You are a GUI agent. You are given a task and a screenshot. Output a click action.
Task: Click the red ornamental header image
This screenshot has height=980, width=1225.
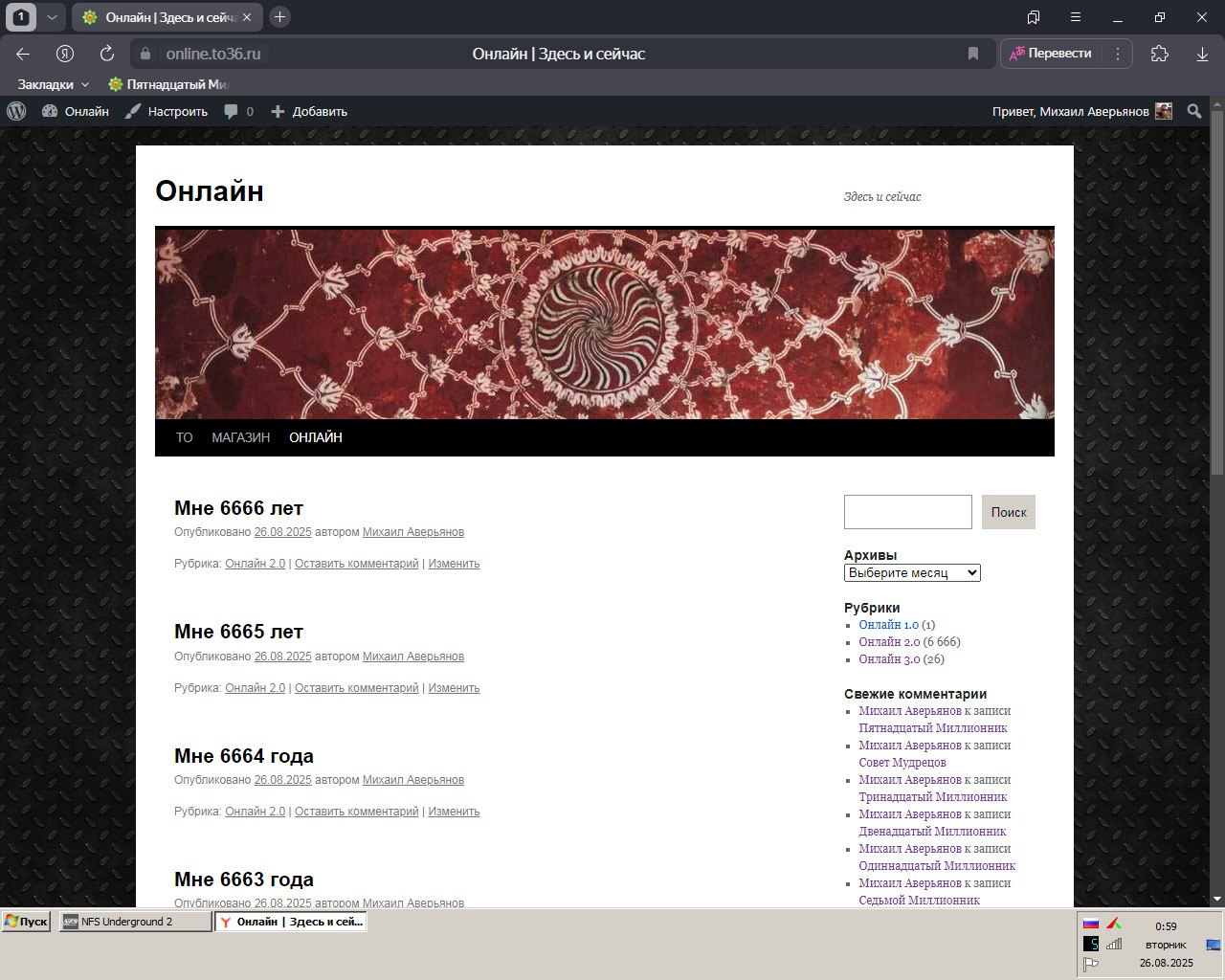point(605,323)
